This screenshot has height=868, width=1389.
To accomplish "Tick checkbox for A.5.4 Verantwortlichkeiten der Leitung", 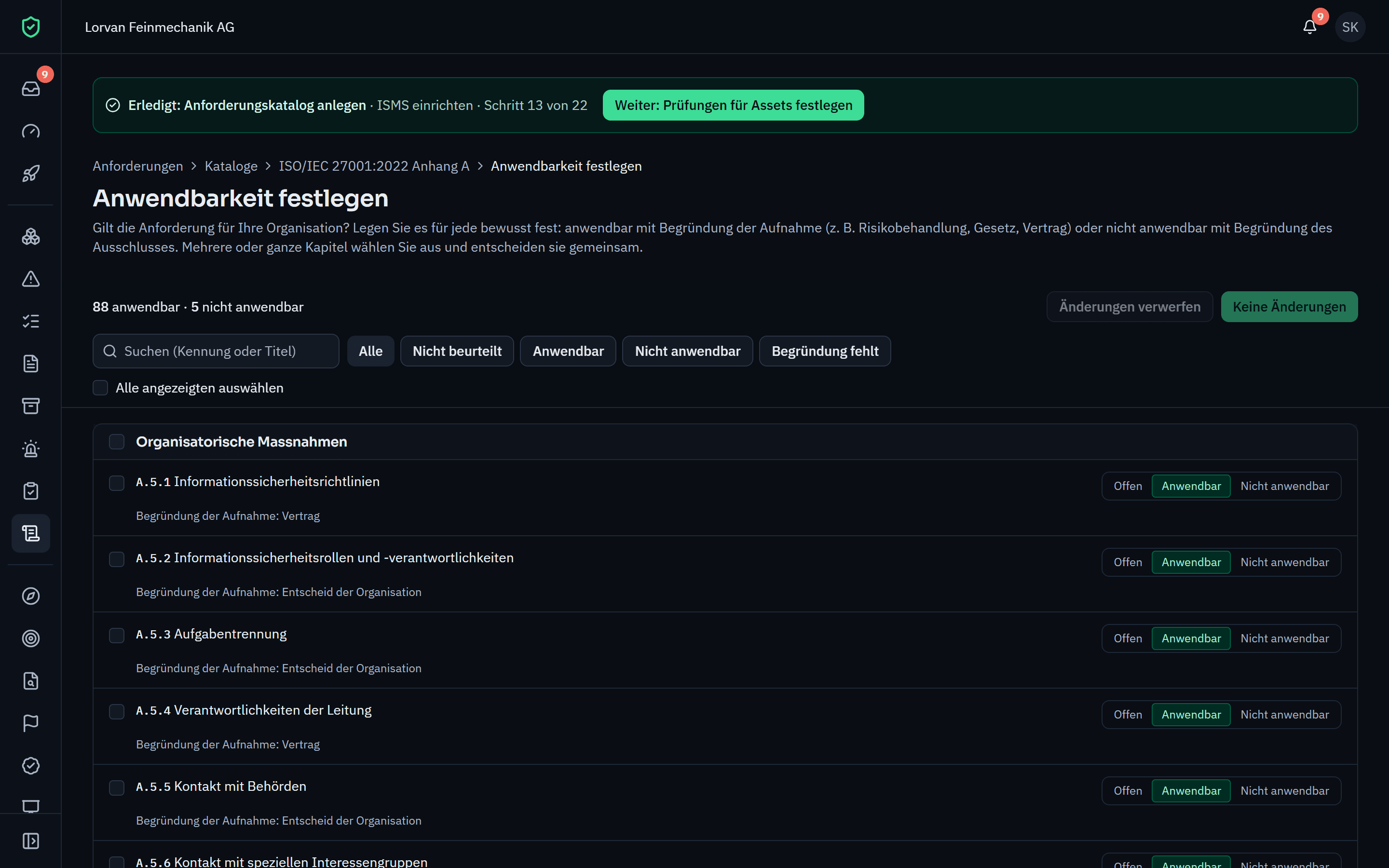I will [117, 712].
